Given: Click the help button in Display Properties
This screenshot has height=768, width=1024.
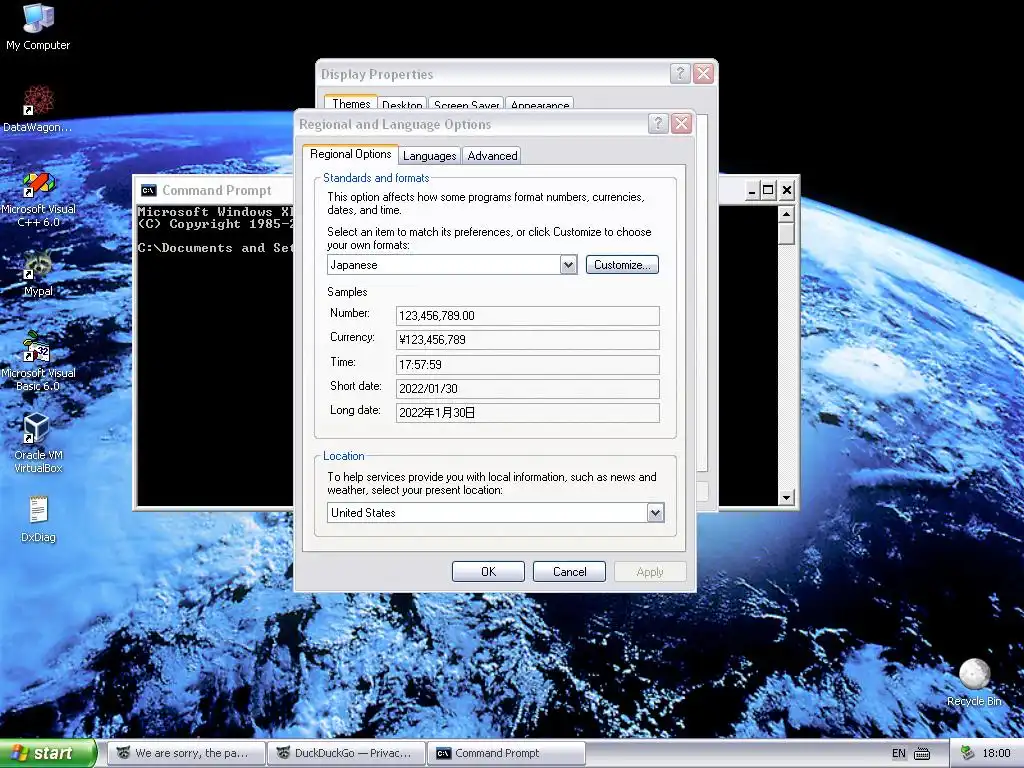Looking at the screenshot, I should pyautogui.click(x=680, y=73).
